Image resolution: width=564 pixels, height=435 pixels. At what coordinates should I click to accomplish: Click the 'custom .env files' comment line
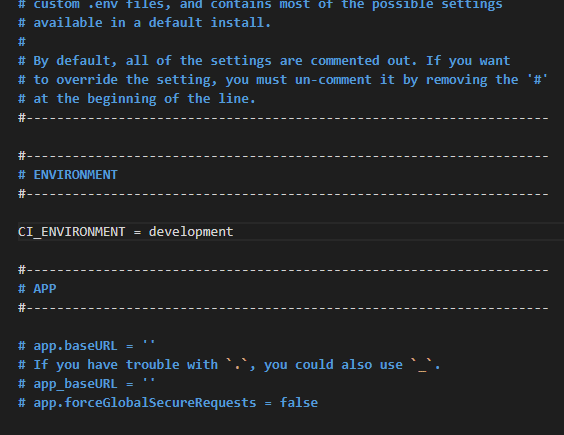point(260,5)
